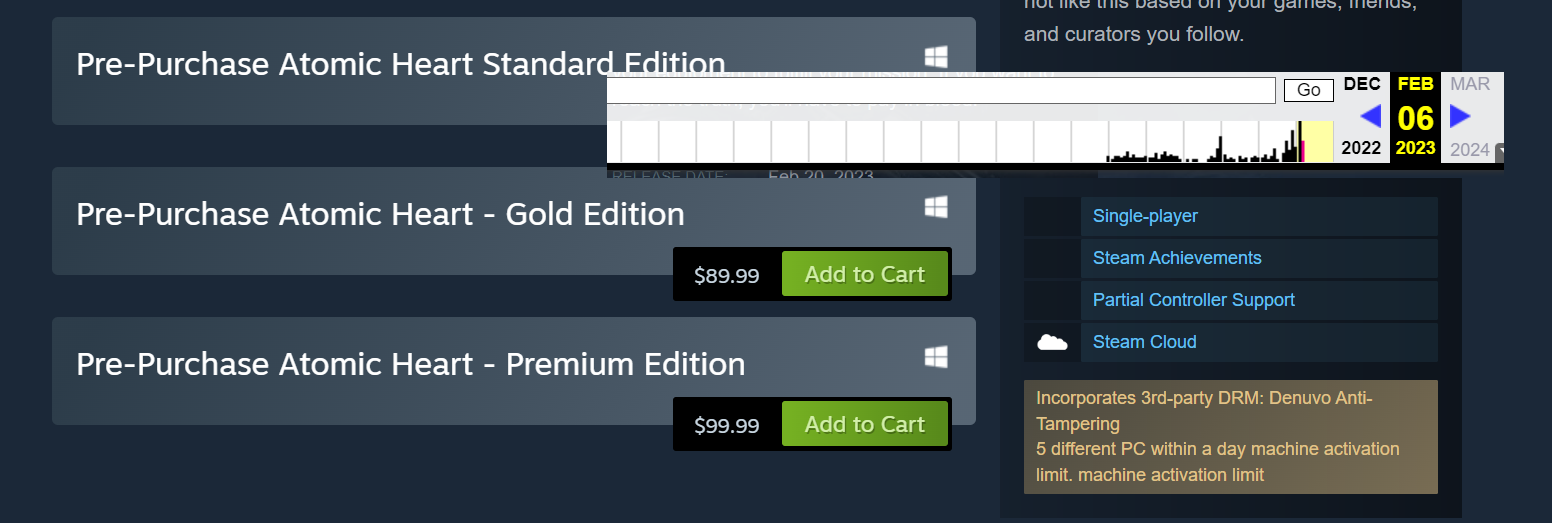Jump to the MAR 2024 capture
Image resolution: width=1552 pixels, height=523 pixels.
[x=1470, y=84]
